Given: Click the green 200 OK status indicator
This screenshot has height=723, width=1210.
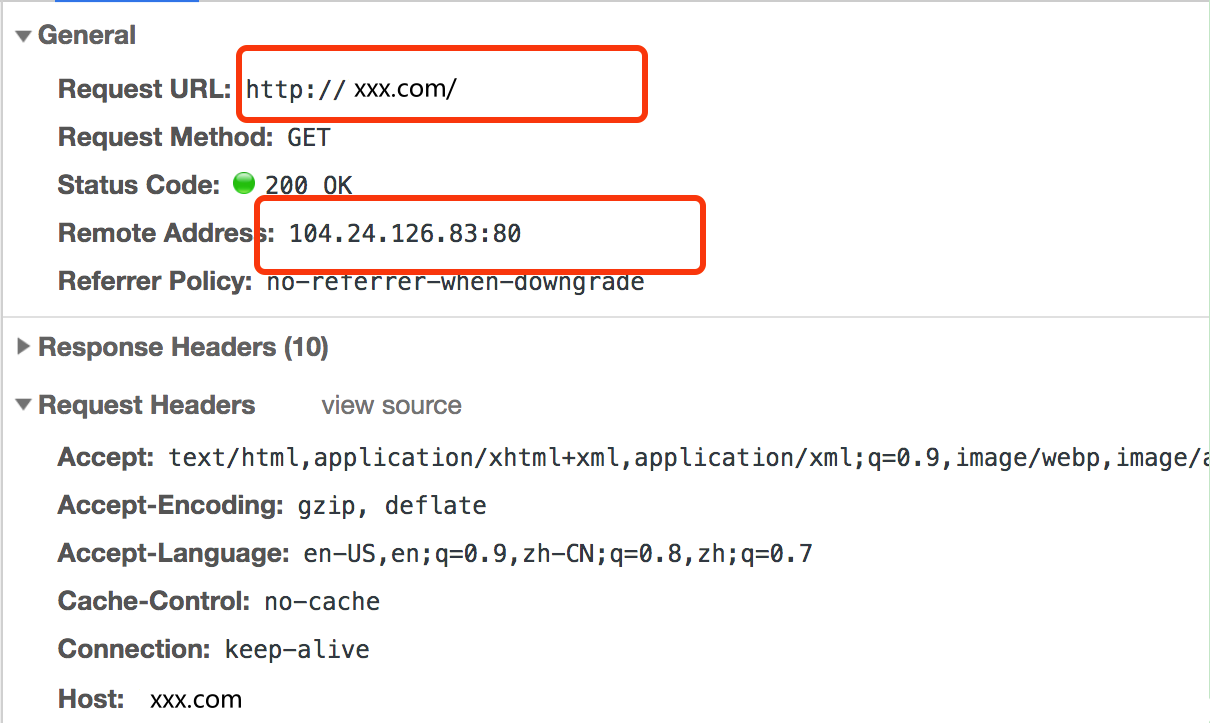Looking at the screenshot, I should pyautogui.click(x=243, y=183).
